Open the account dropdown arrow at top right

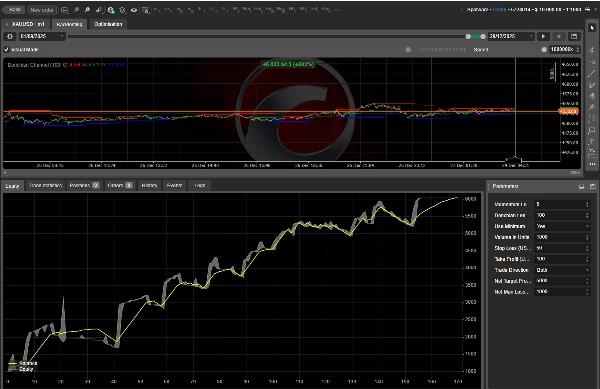596,9
